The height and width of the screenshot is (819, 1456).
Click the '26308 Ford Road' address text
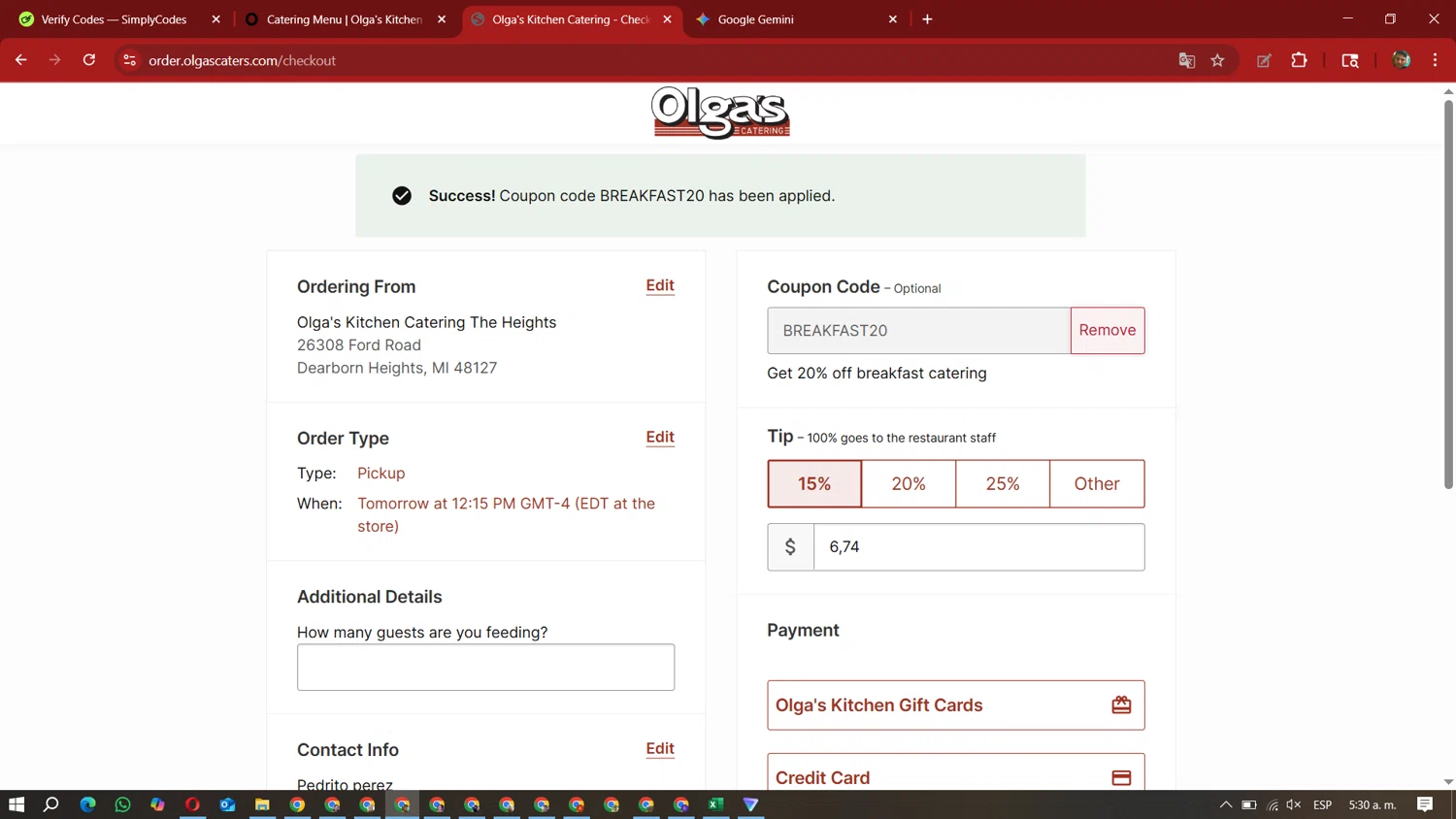coord(359,344)
